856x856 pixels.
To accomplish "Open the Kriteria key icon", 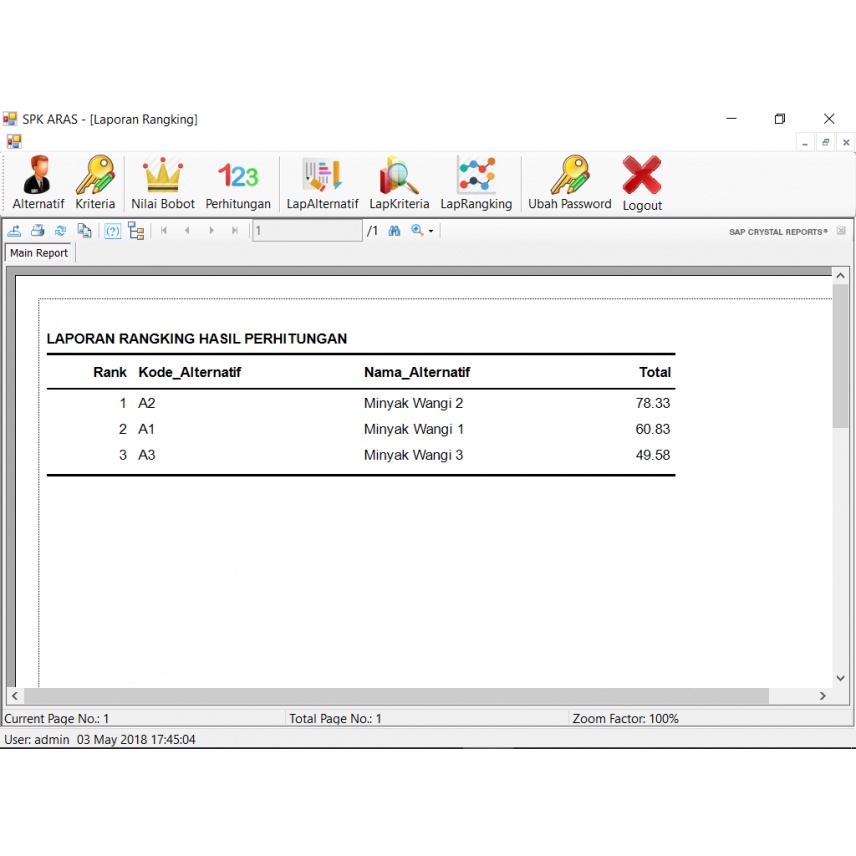I will [95, 183].
